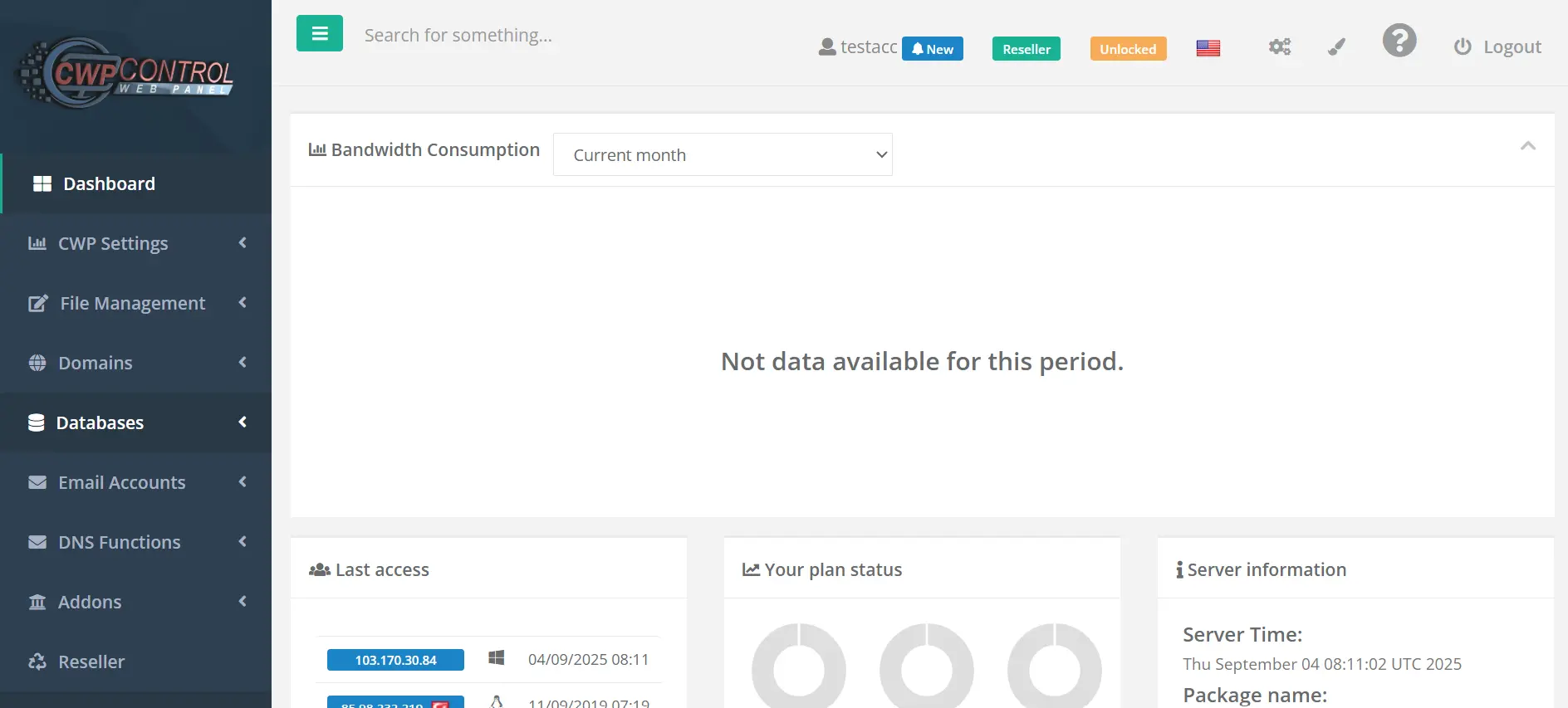The image size is (1568, 708).
Task: Expand the Addons submenu arrow
Action: click(243, 601)
